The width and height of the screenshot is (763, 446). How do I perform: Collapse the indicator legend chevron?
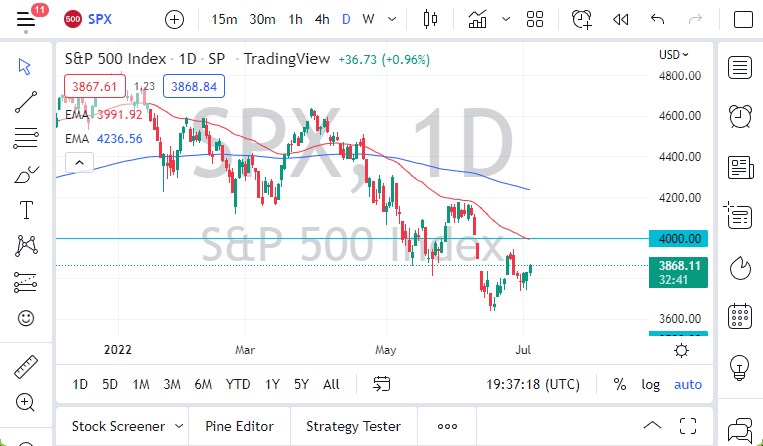click(79, 161)
